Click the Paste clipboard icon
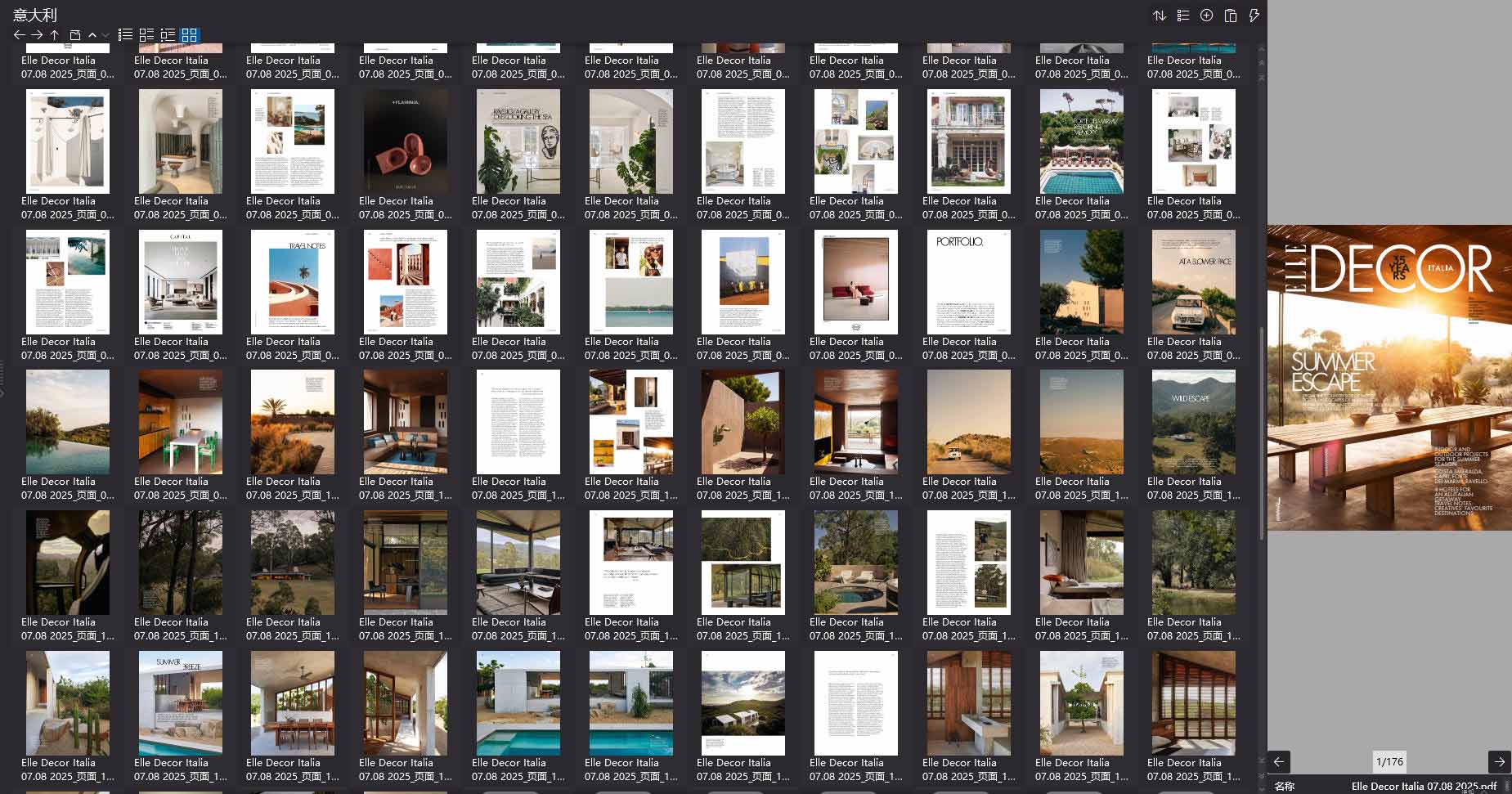 click(1230, 15)
